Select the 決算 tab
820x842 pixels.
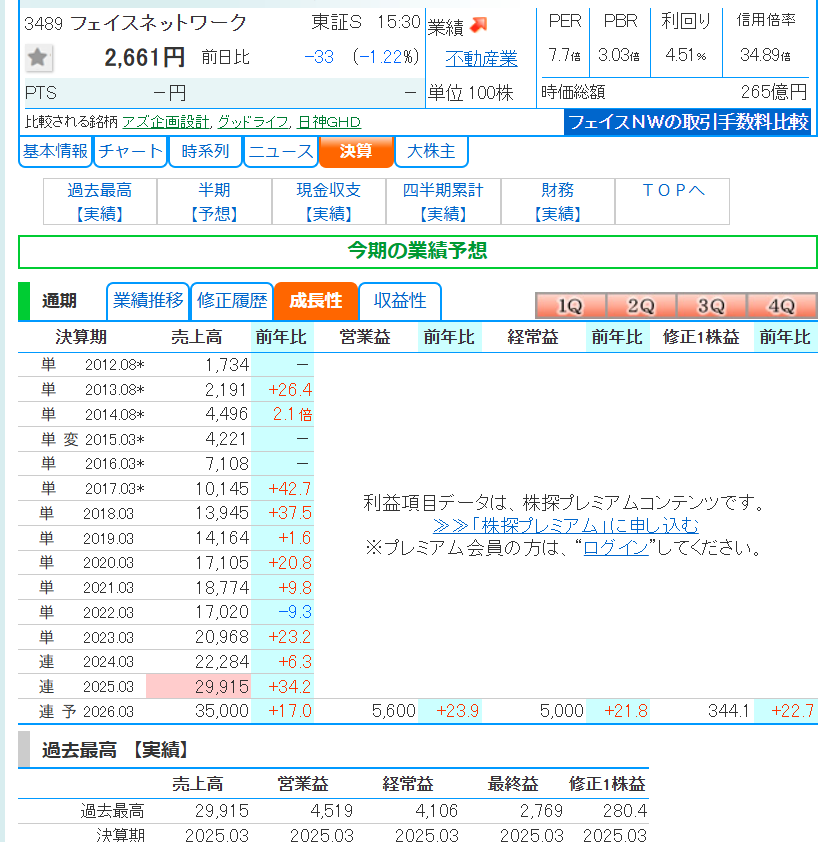tap(356, 151)
